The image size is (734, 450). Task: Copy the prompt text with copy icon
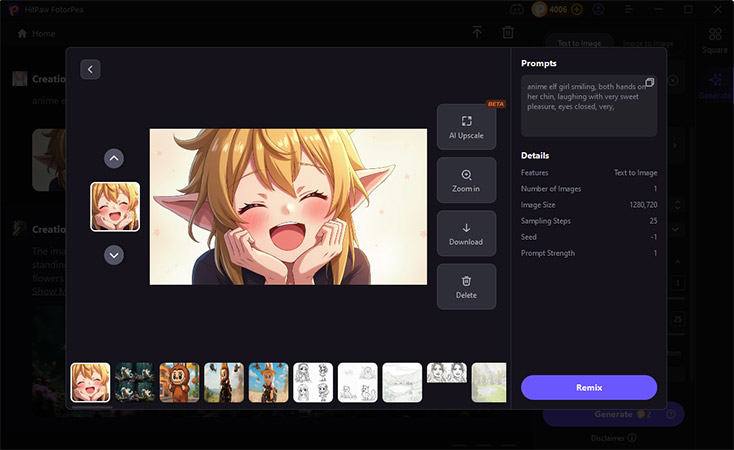point(649,82)
